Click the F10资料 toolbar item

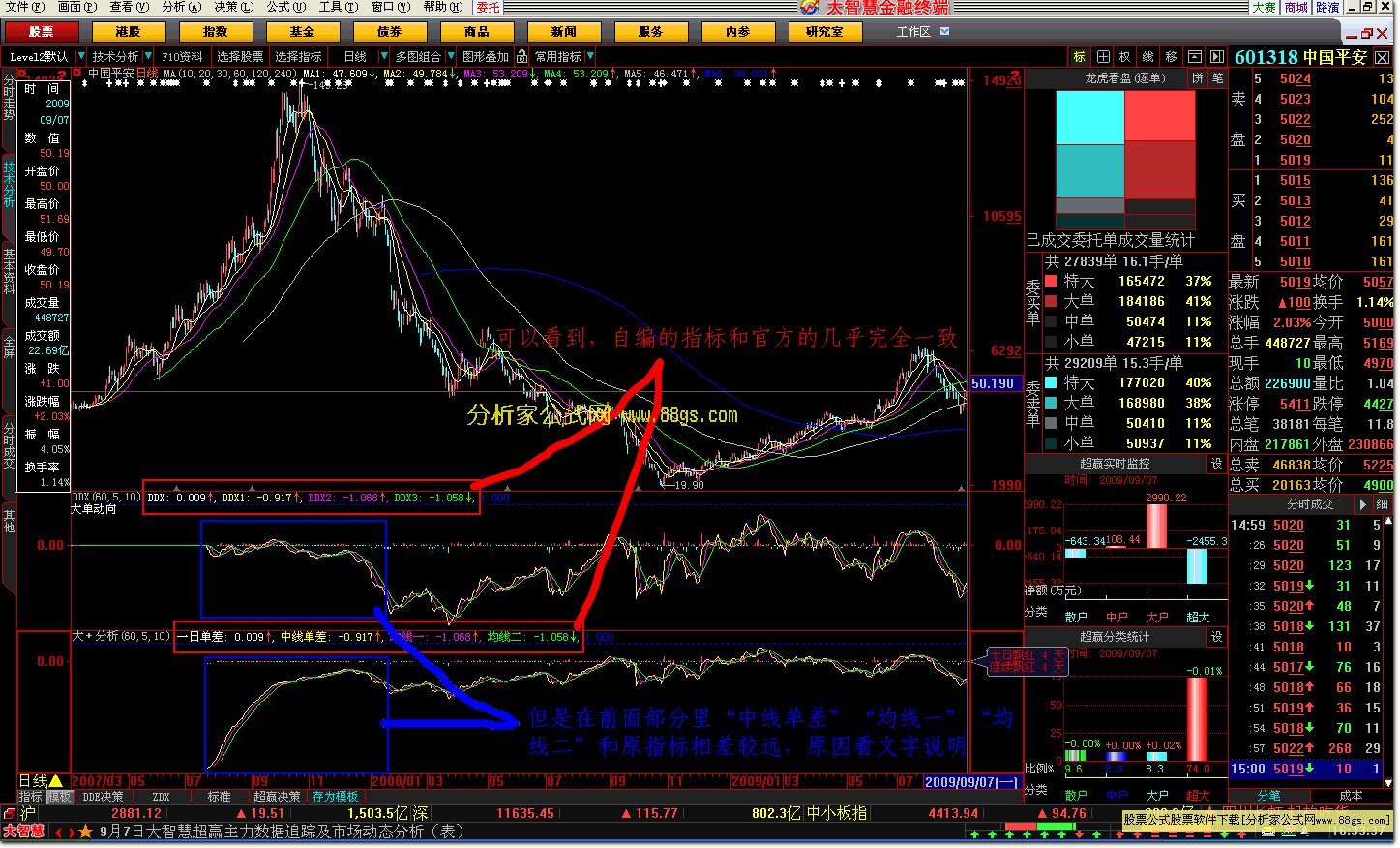[x=182, y=57]
